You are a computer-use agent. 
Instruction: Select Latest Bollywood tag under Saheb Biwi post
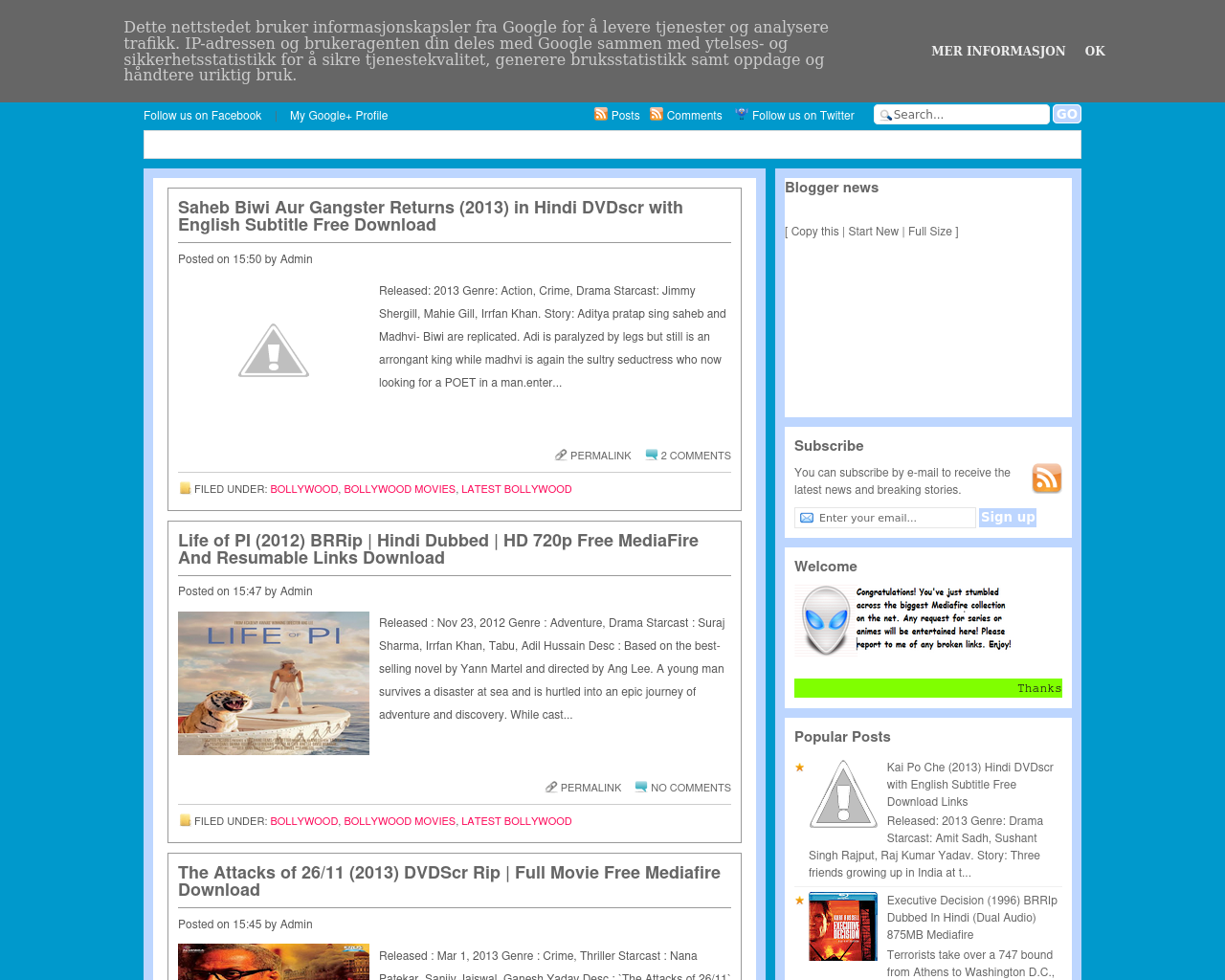pos(517,489)
